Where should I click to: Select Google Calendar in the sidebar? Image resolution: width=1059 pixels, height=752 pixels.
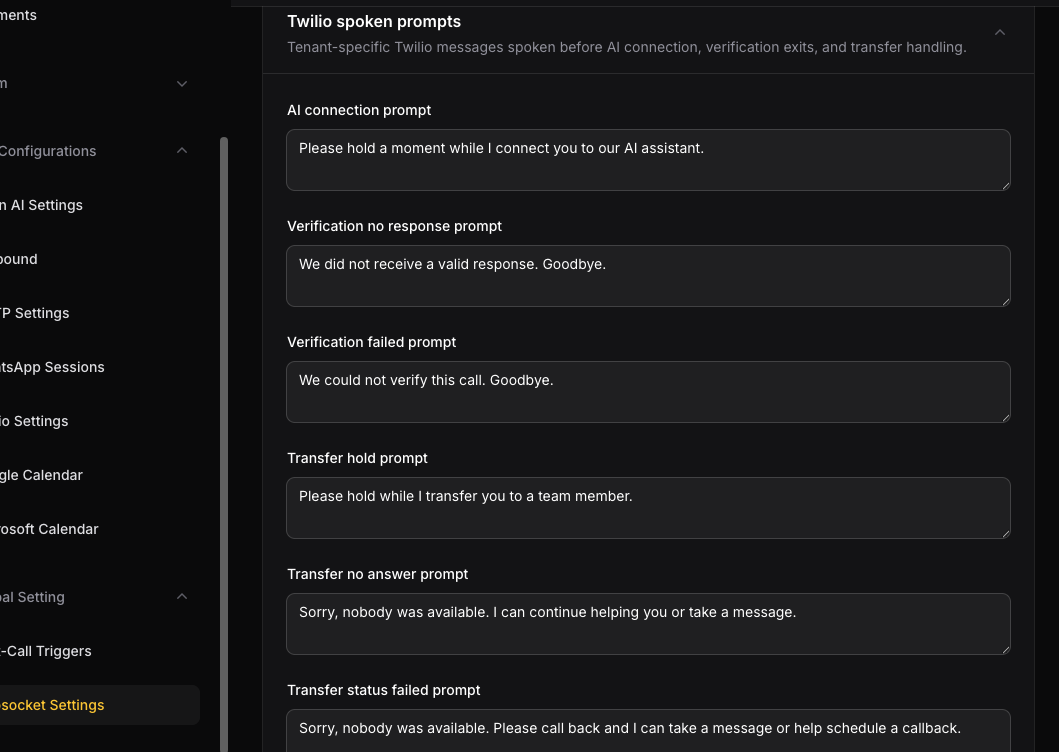click(x=41, y=476)
